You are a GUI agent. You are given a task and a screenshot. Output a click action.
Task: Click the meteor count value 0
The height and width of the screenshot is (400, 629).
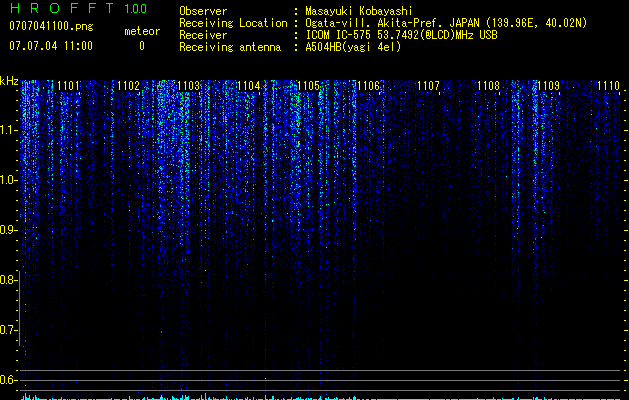(x=142, y=46)
